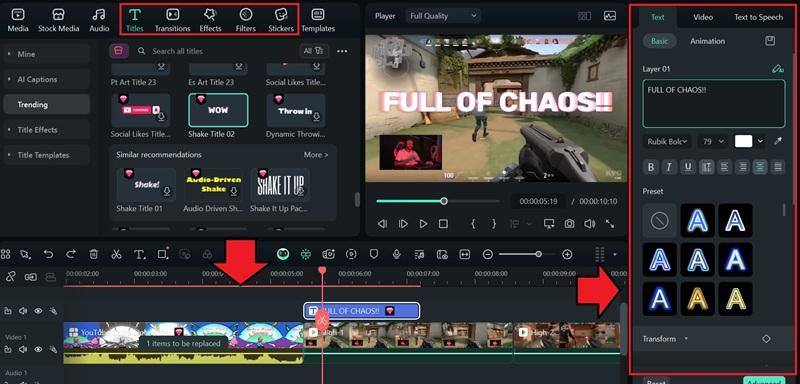Click the speed control icon in toolbar
The image size is (800, 384).
[351, 254]
